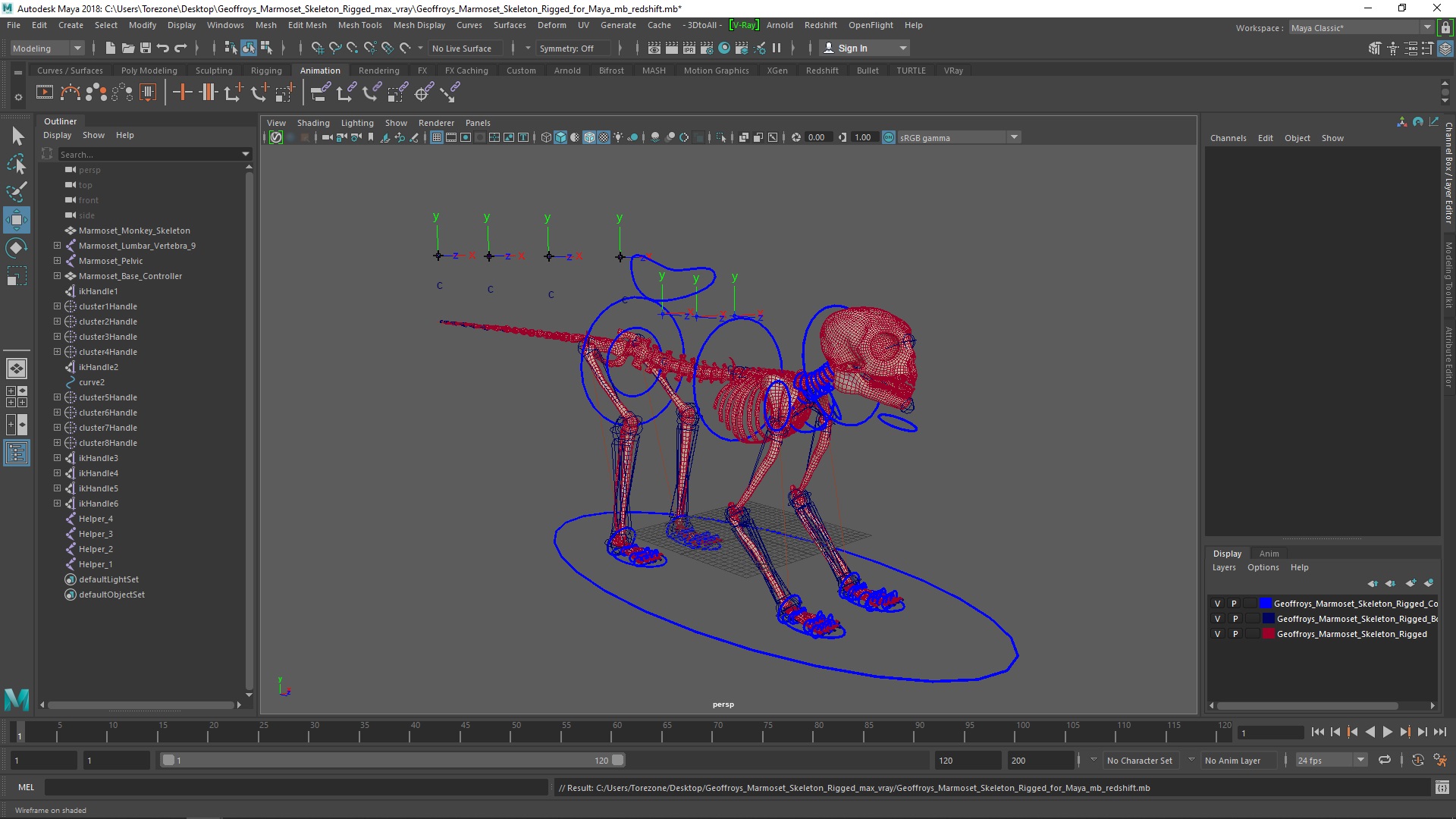Toggle the viewport grid icon
1456x819 pixels.
pos(437,137)
